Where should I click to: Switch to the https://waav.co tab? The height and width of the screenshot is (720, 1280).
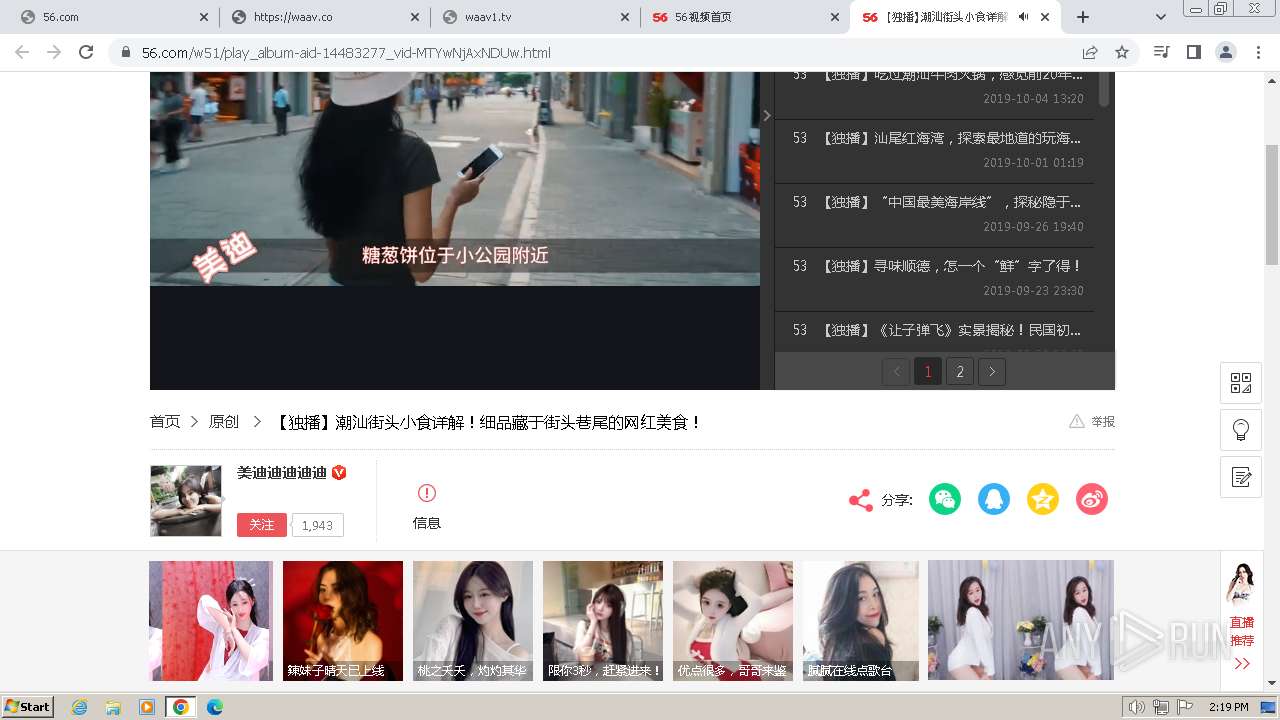(325, 17)
